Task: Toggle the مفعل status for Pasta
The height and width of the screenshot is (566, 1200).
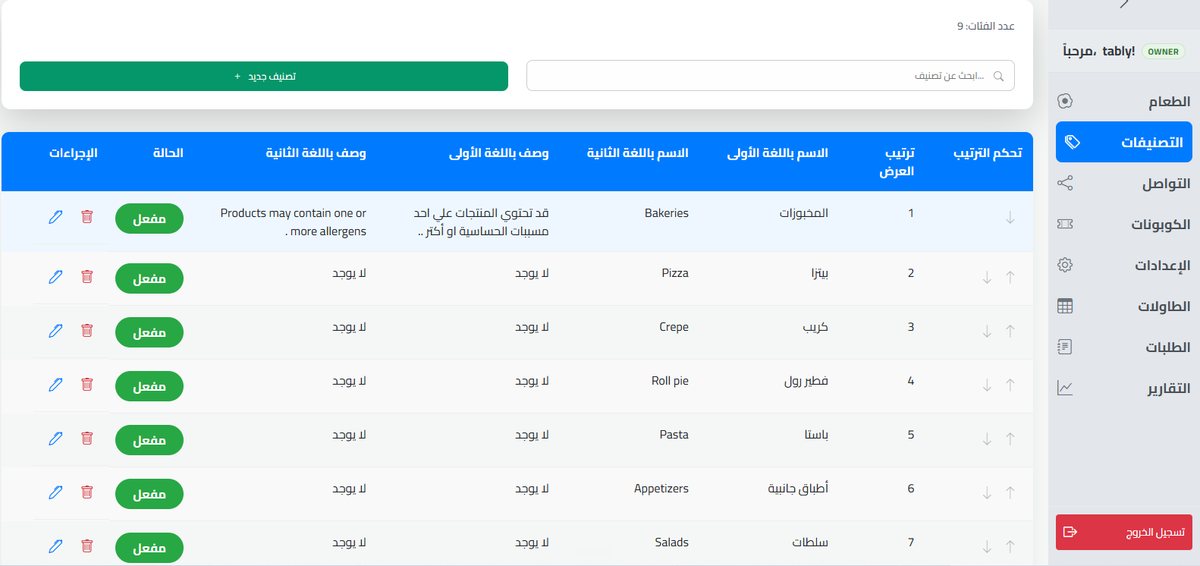Action: [150, 440]
